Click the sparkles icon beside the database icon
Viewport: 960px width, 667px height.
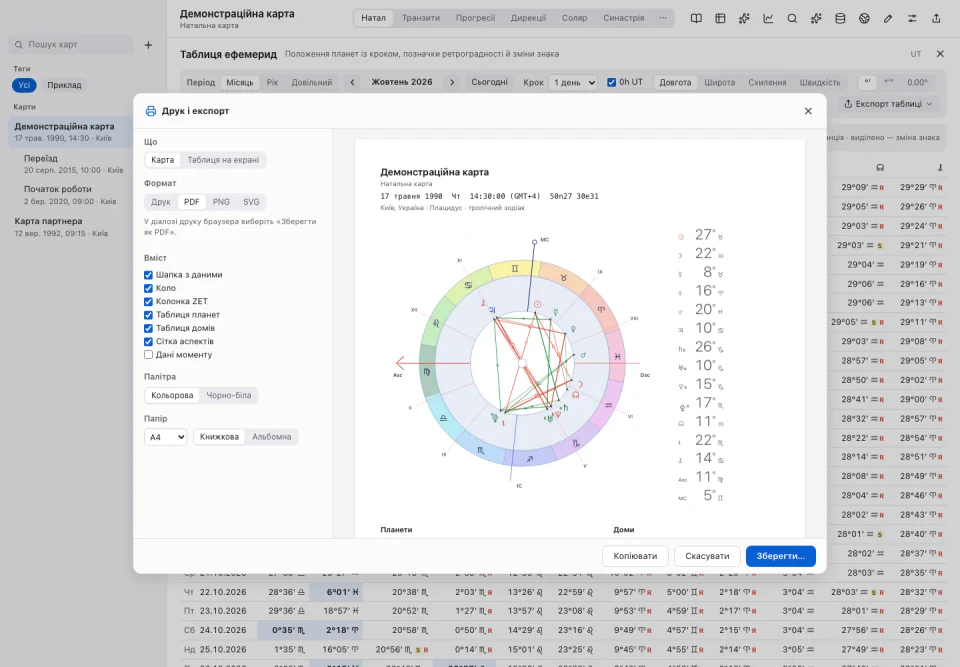(816, 18)
